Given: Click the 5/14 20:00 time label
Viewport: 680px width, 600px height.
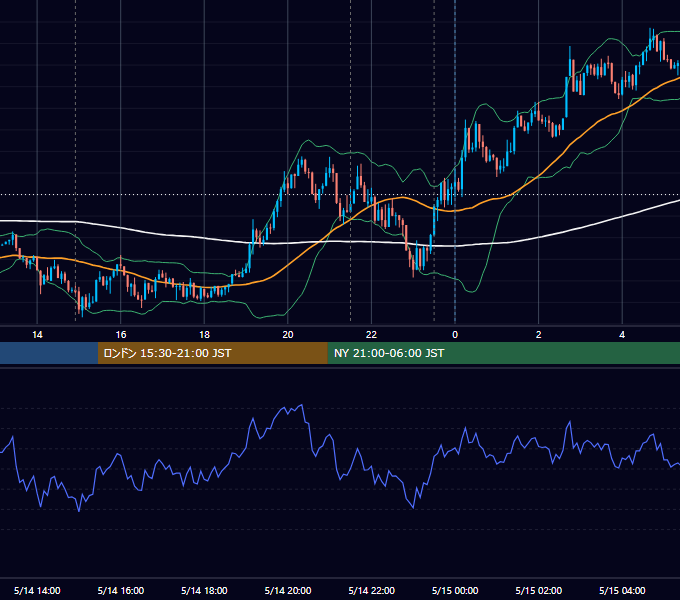Looking at the screenshot, I should click(288, 590).
